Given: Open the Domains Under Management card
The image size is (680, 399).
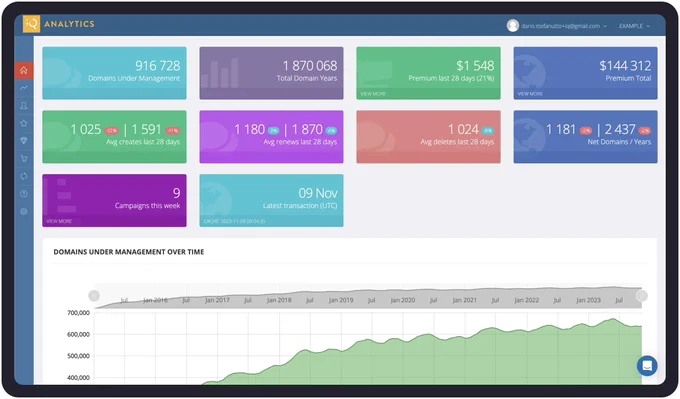Looking at the screenshot, I should (x=114, y=73).
